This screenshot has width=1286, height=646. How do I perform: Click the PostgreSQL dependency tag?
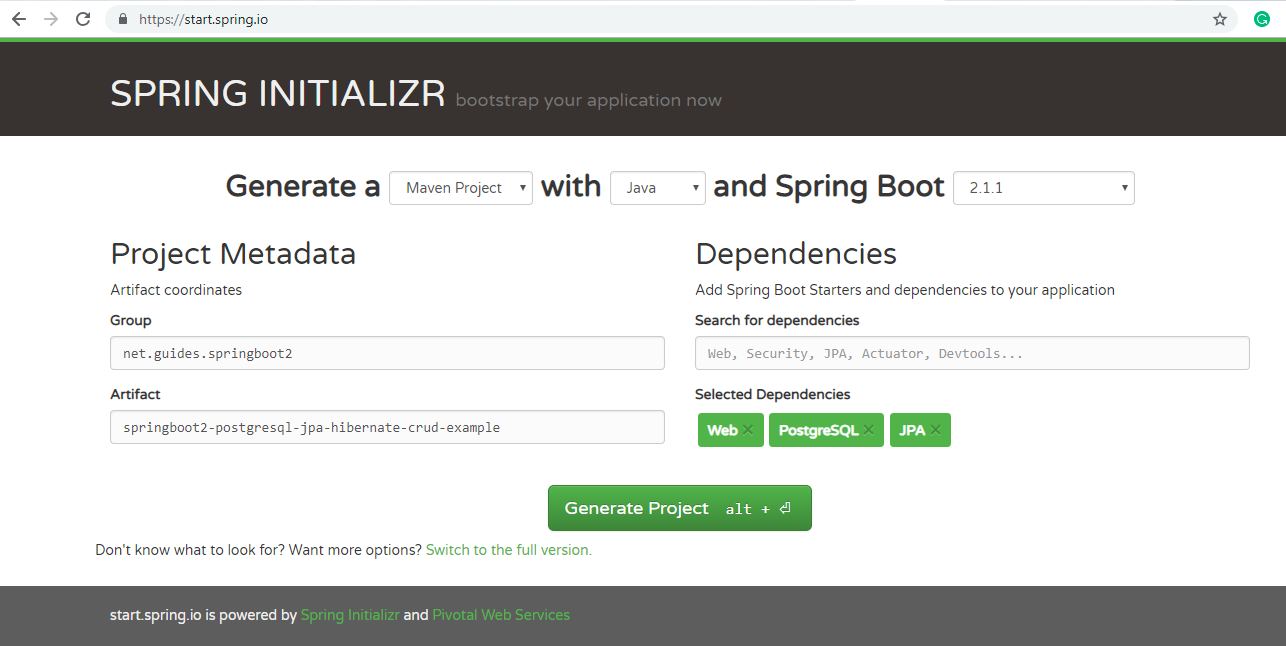[826, 430]
